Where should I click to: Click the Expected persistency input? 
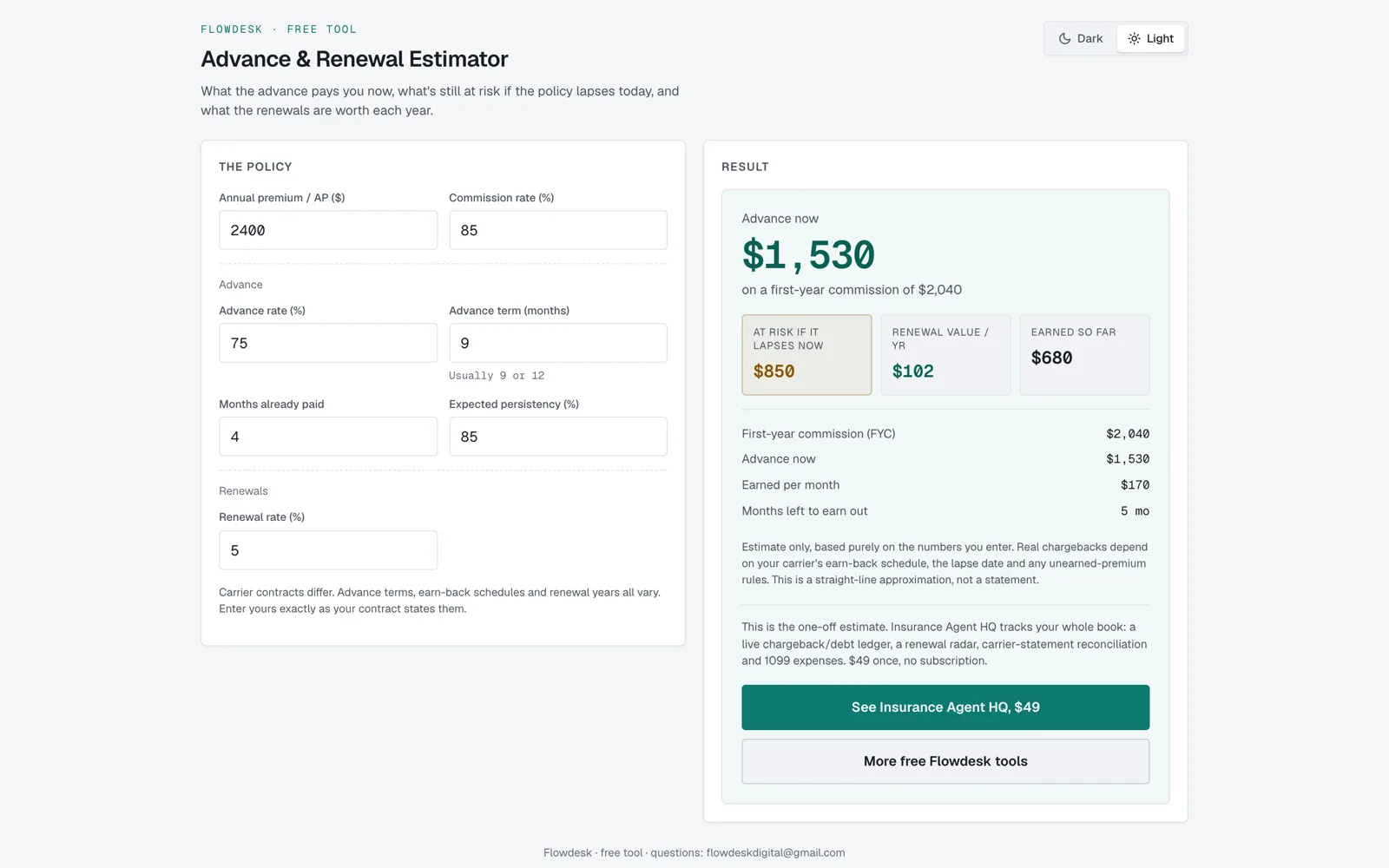[x=558, y=437]
